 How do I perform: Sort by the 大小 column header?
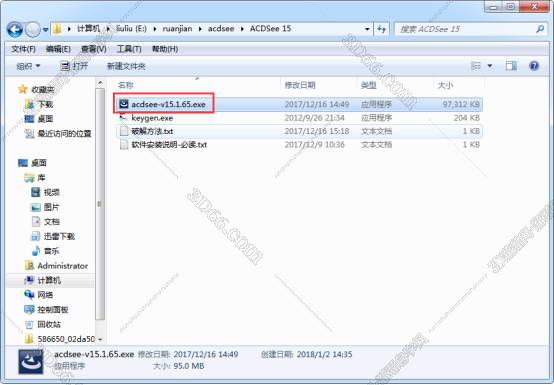(x=445, y=85)
